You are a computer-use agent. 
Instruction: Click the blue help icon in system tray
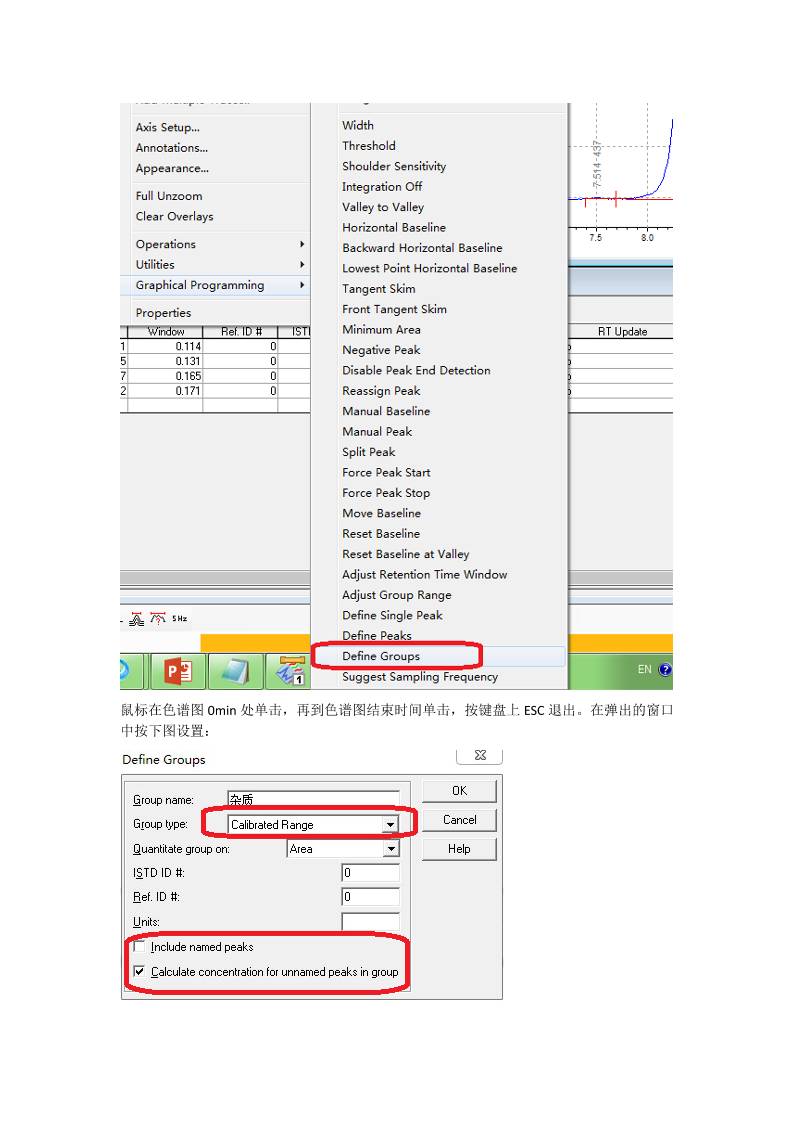[x=665, y=670]
